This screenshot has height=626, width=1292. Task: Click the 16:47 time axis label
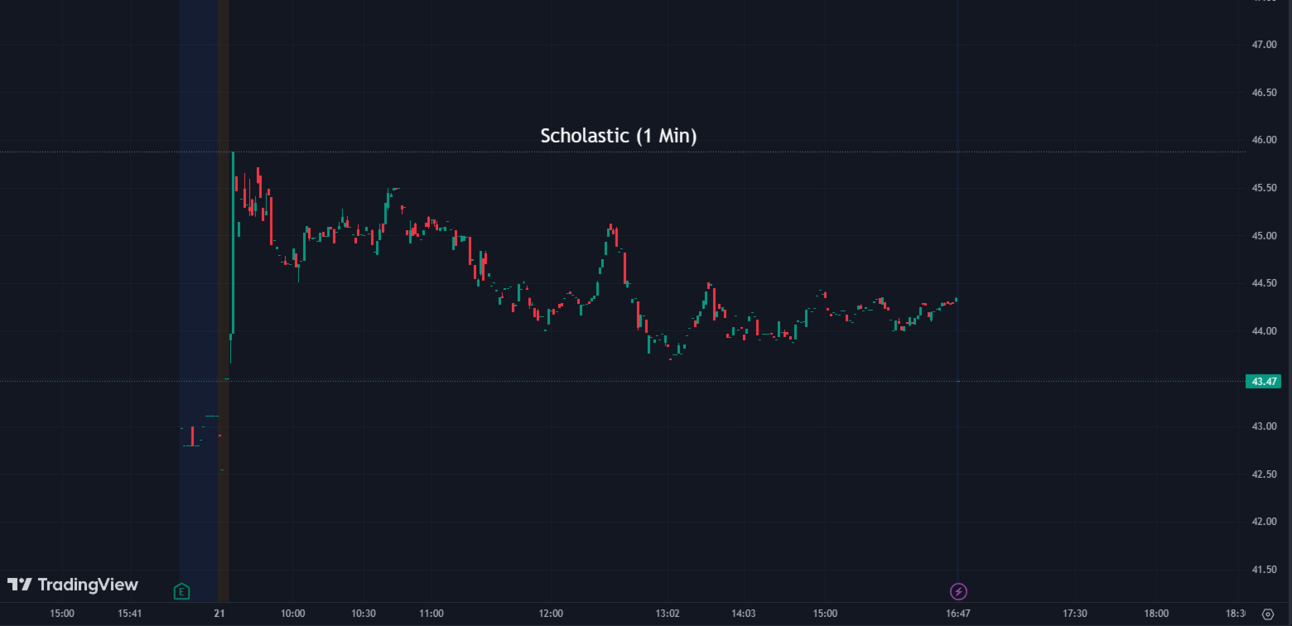[958, 613]
